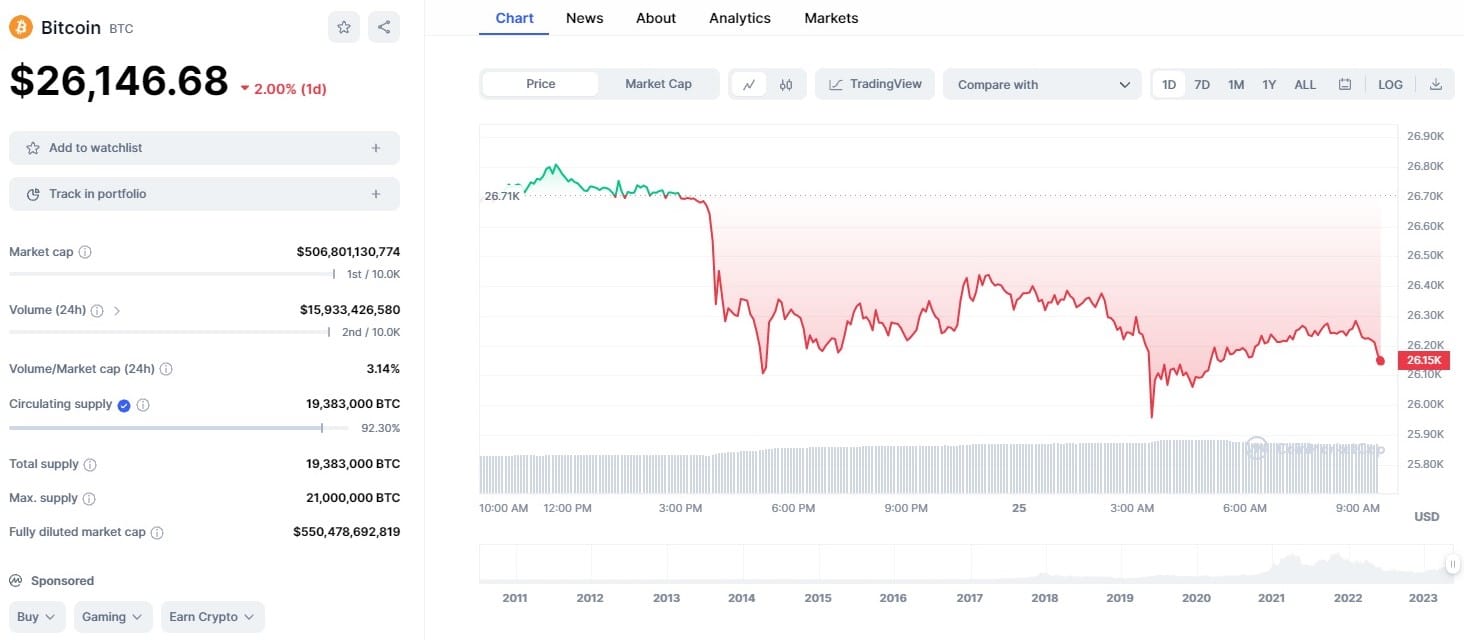Viewport: 1464px width, 640px height.
Task: Open the TradingView chart button
Action: click(x=875, y=84)
